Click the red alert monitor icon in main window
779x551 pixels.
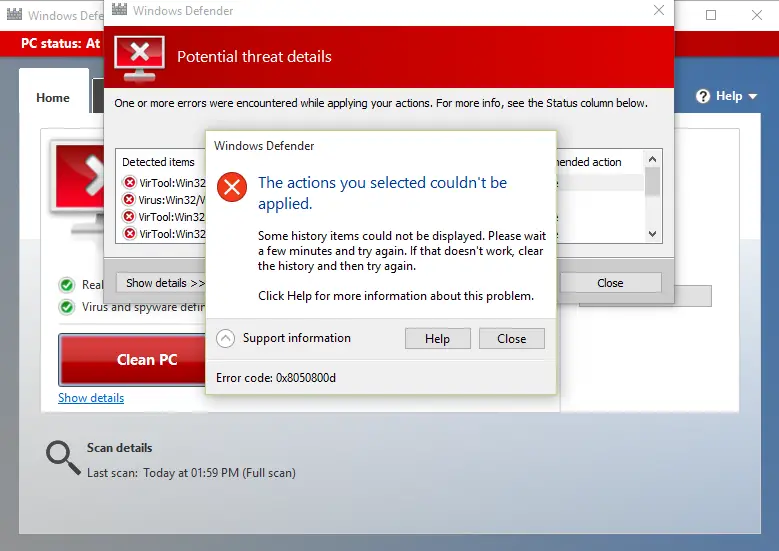[77, 188]
